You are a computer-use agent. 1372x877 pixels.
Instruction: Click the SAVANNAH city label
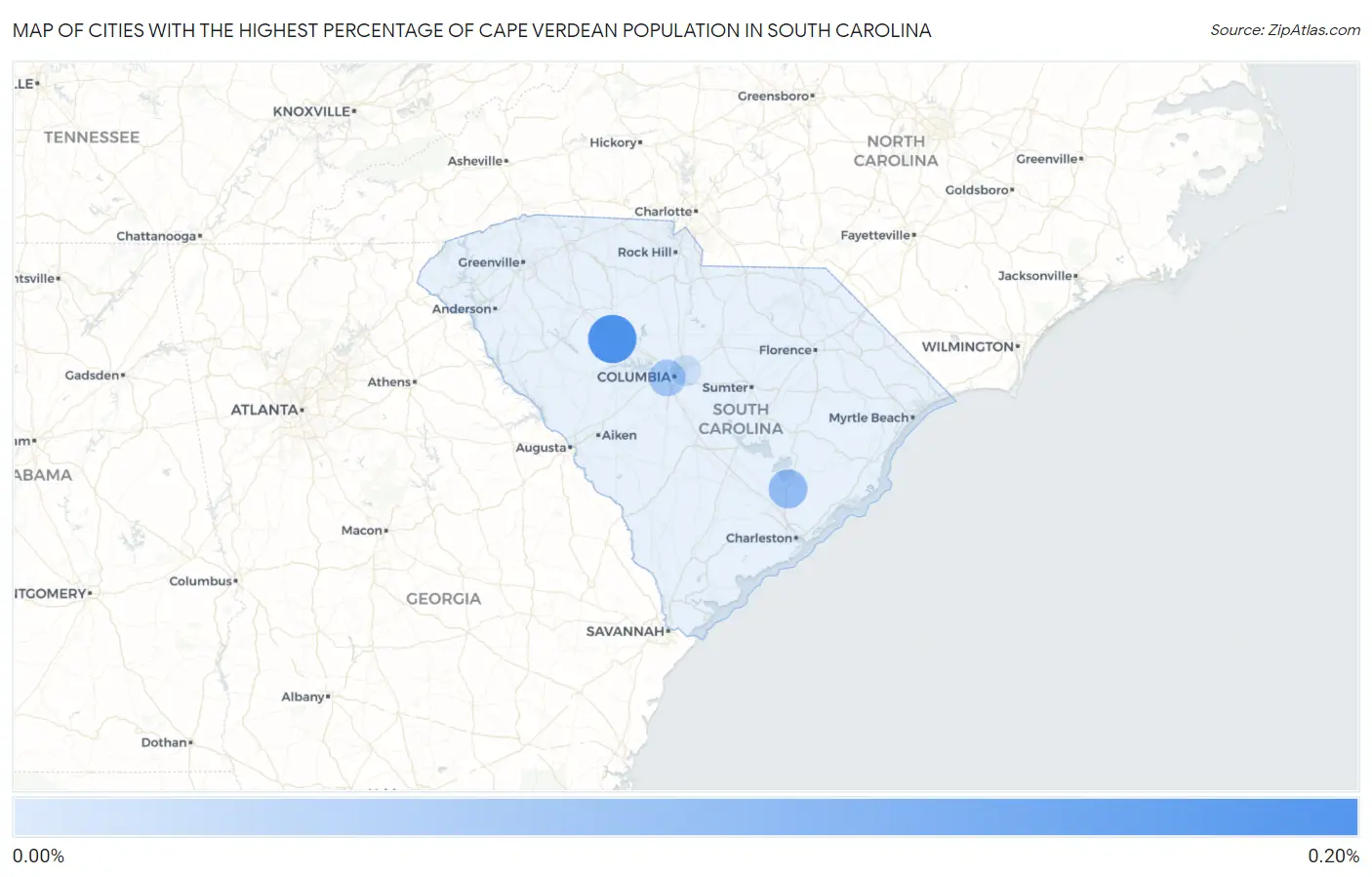[625, 631]
